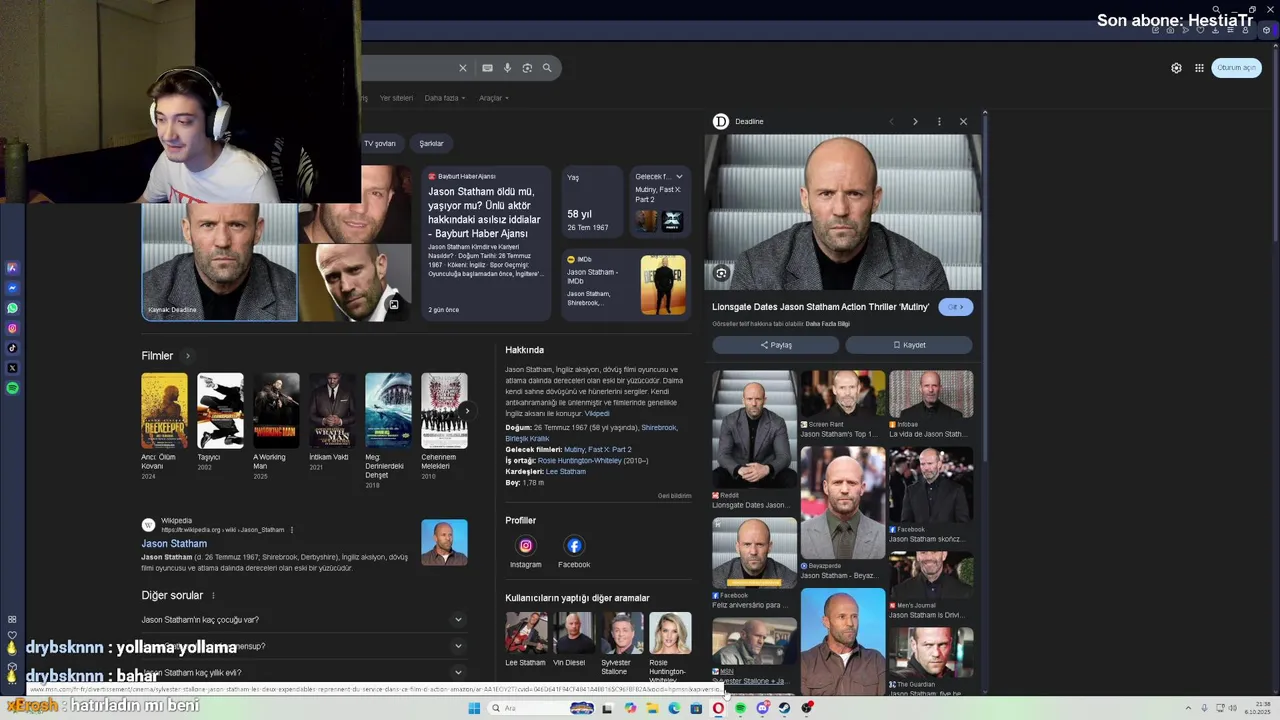Open the Facebook profile icon
The width and height of the screenshot is (1280, 720).
pos(574,546)
